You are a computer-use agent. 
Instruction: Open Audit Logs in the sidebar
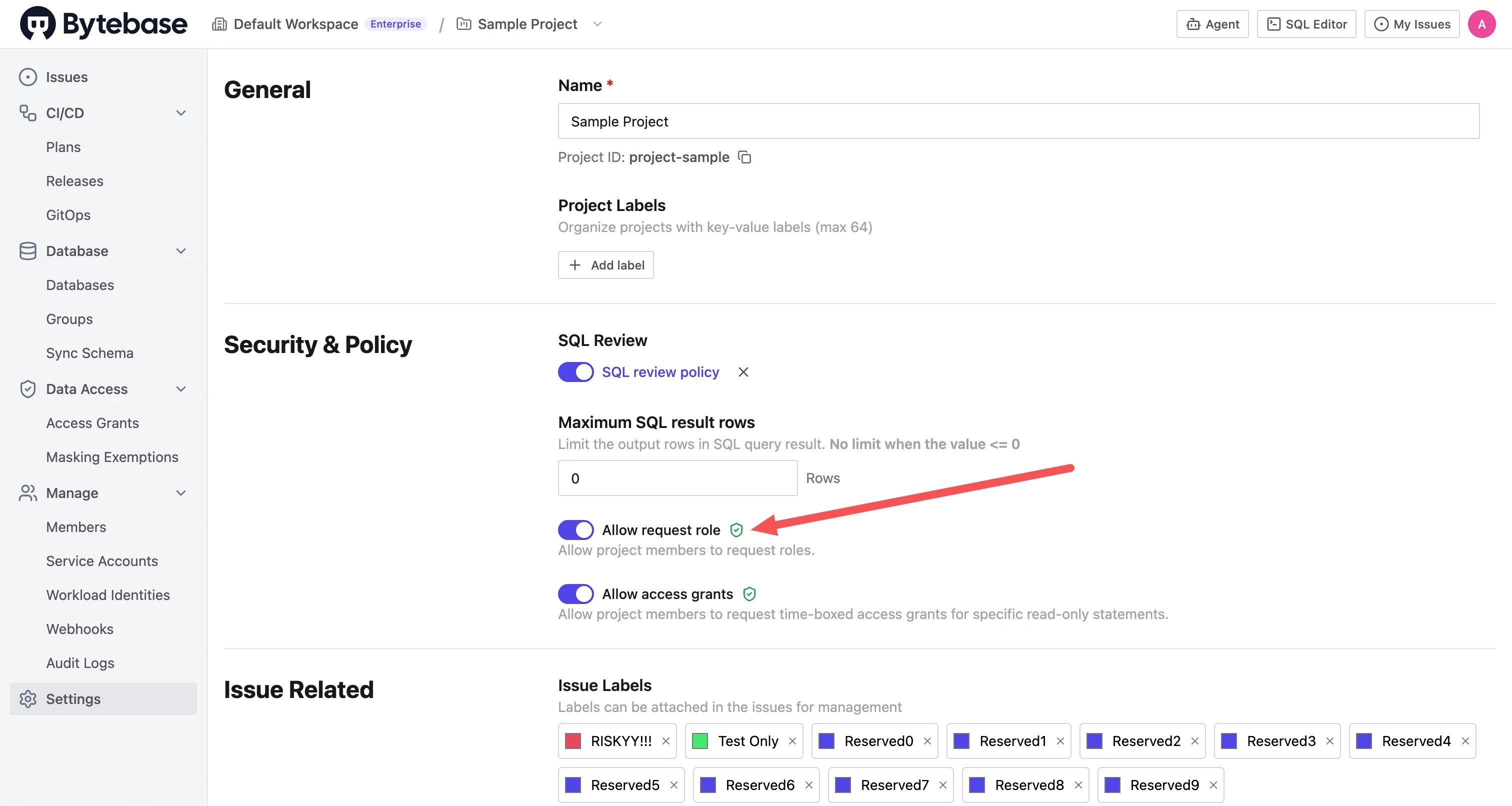pos(80,663)
